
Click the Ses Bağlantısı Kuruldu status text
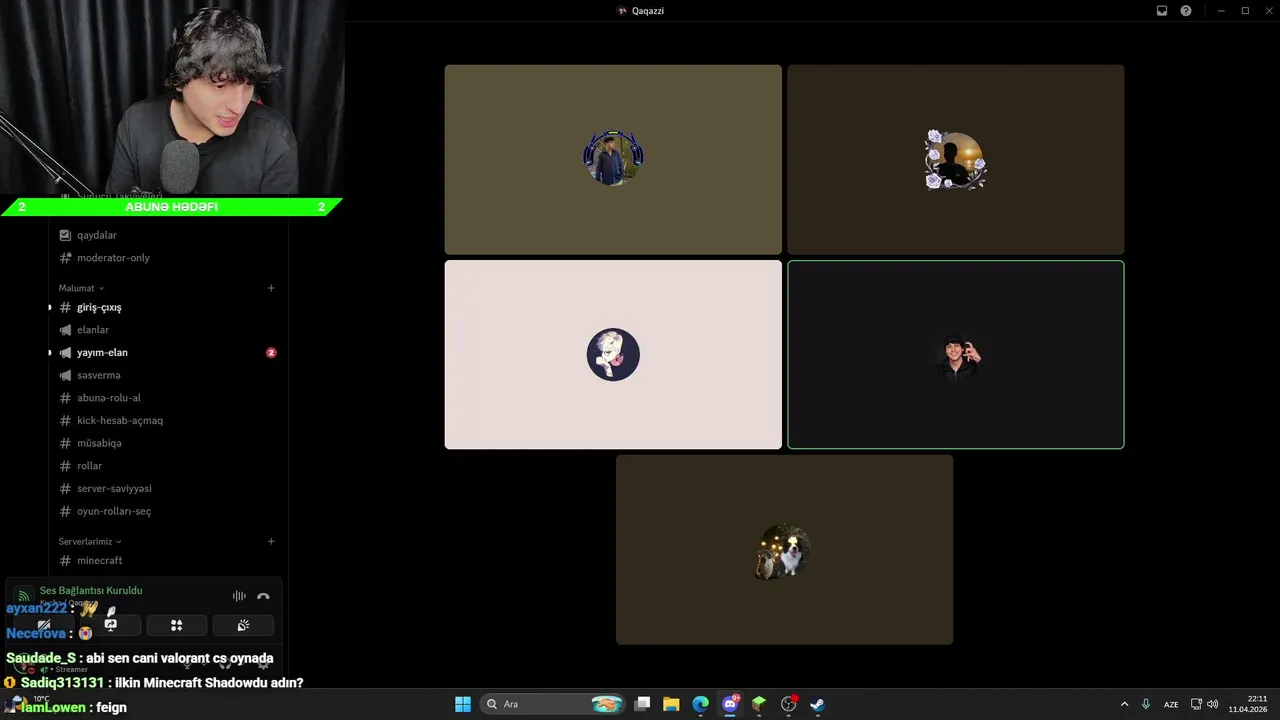pos(91,590)
